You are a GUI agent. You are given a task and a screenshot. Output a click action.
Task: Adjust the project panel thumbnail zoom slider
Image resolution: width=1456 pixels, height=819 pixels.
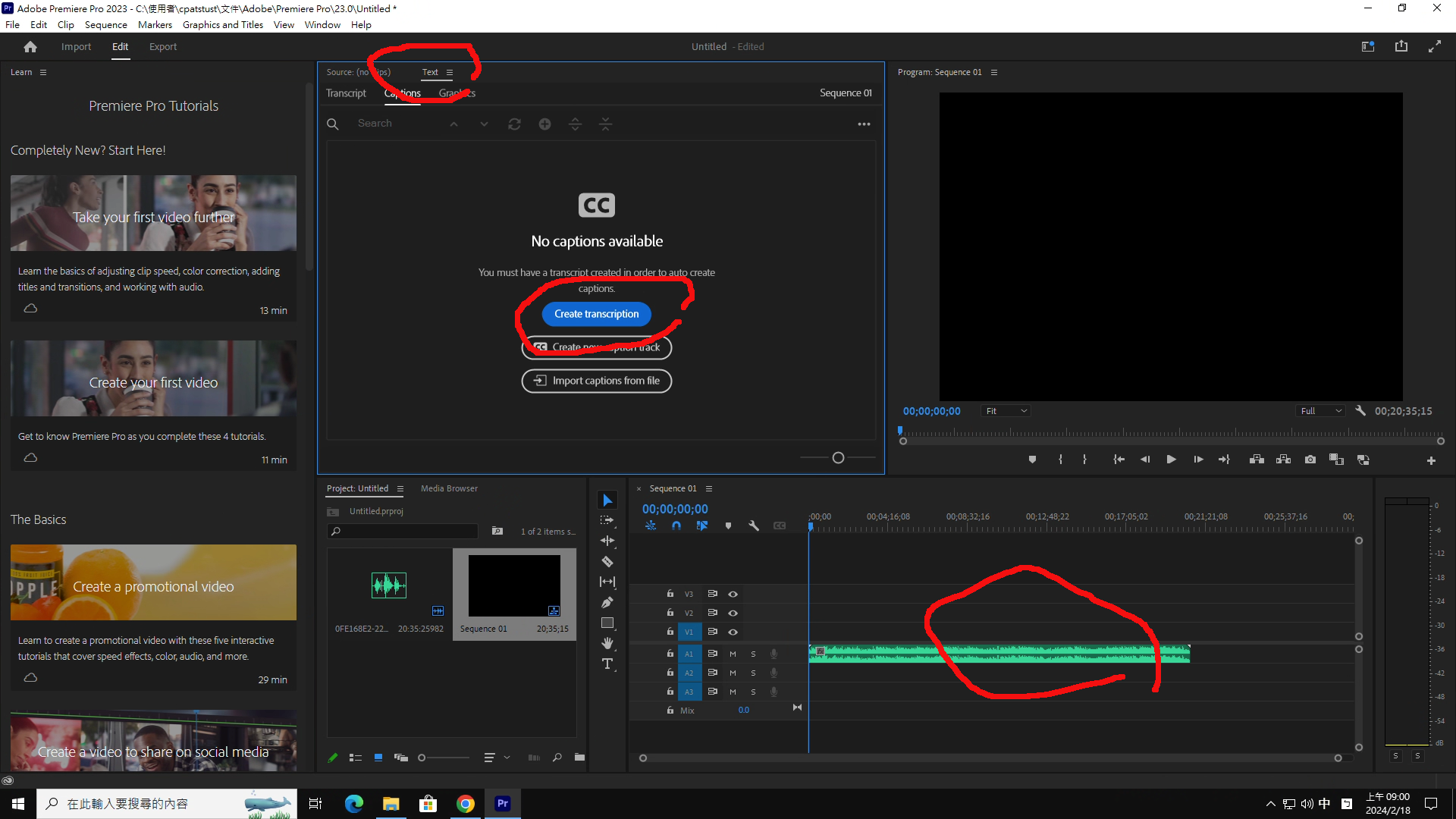[422, 758]
